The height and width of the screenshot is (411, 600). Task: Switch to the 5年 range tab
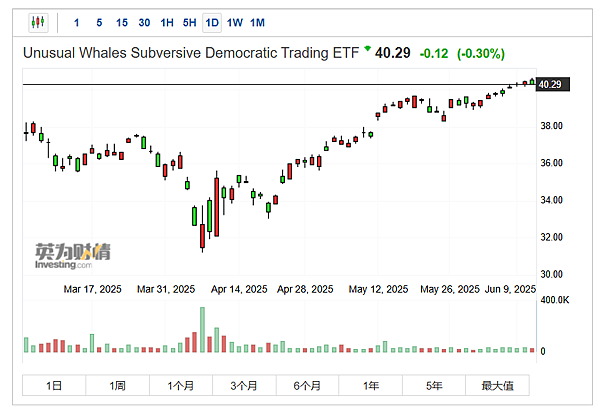point(434,386)
